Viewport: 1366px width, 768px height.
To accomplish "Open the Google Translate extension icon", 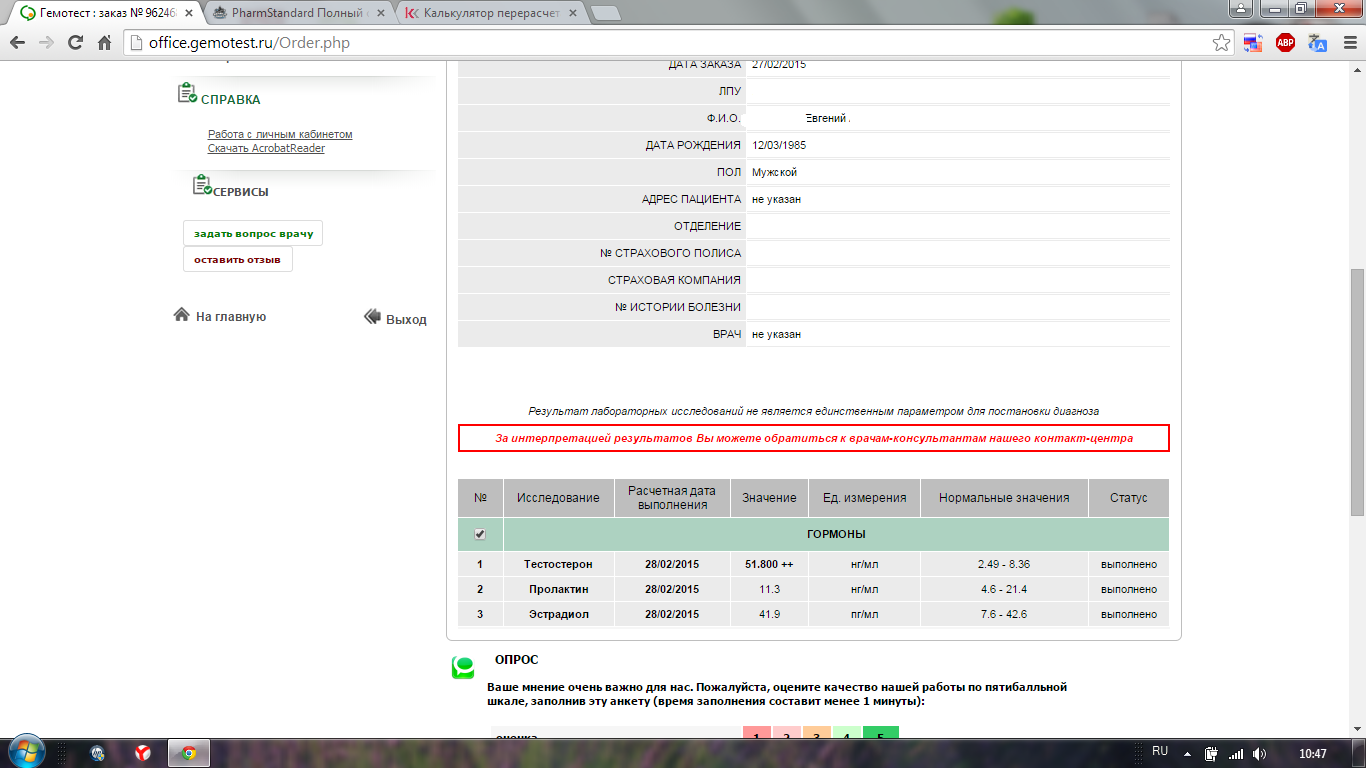I will (1318, 43).
